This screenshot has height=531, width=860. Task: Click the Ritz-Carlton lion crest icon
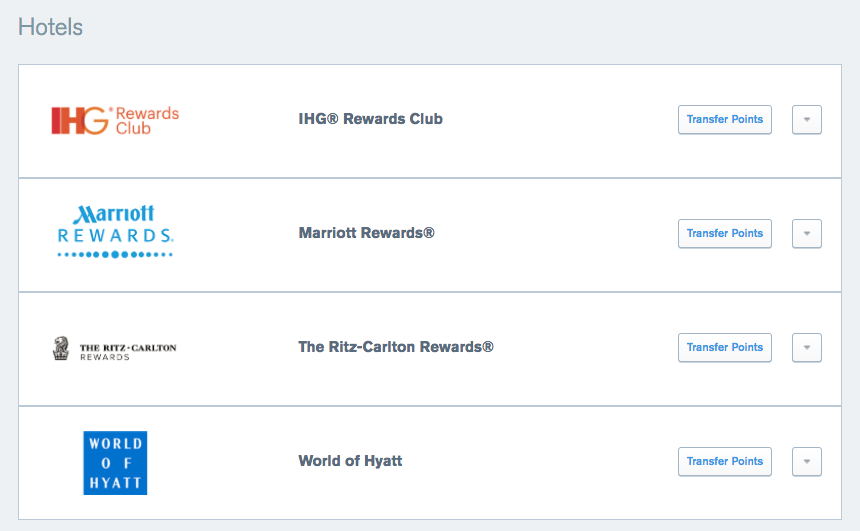61,348
